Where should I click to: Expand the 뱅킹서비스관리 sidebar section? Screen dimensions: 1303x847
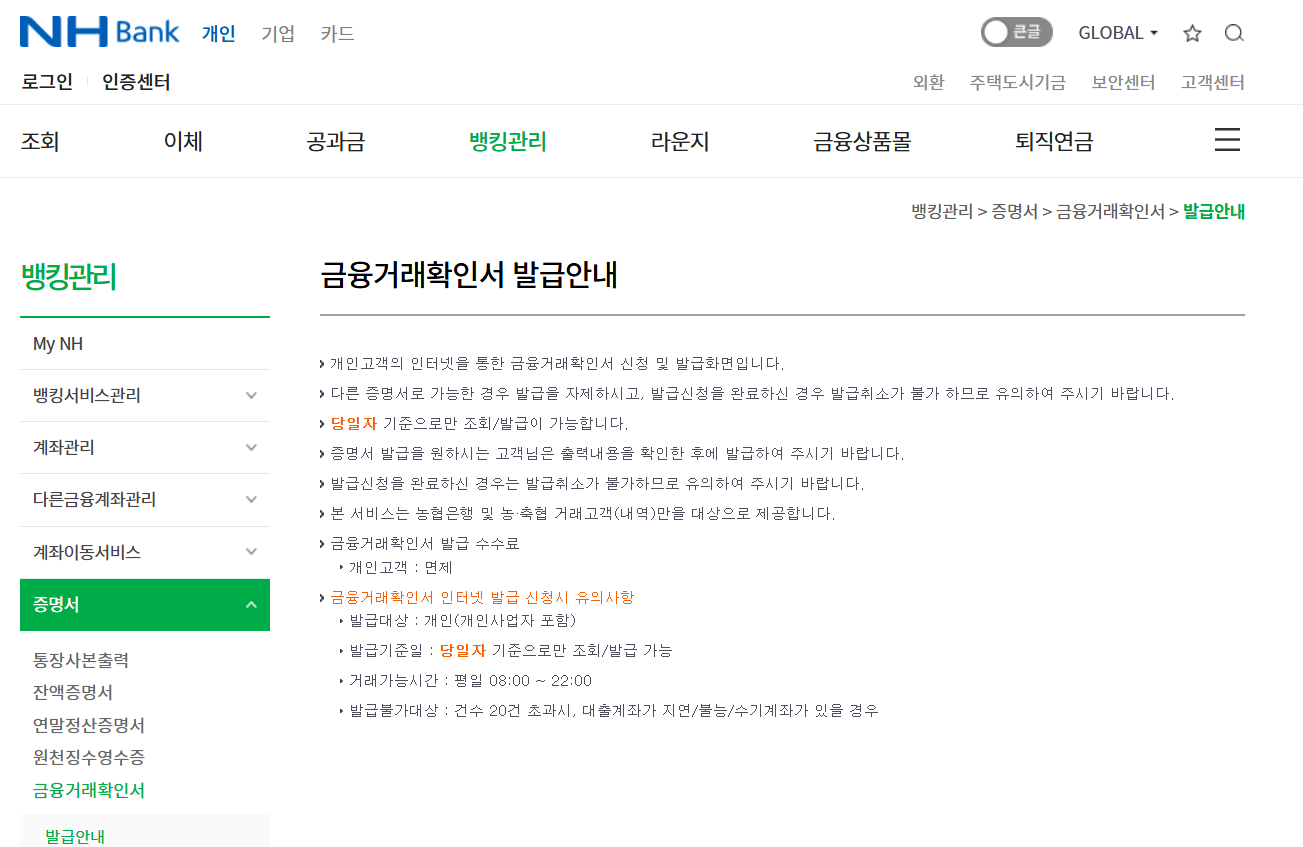pos(145,395)
